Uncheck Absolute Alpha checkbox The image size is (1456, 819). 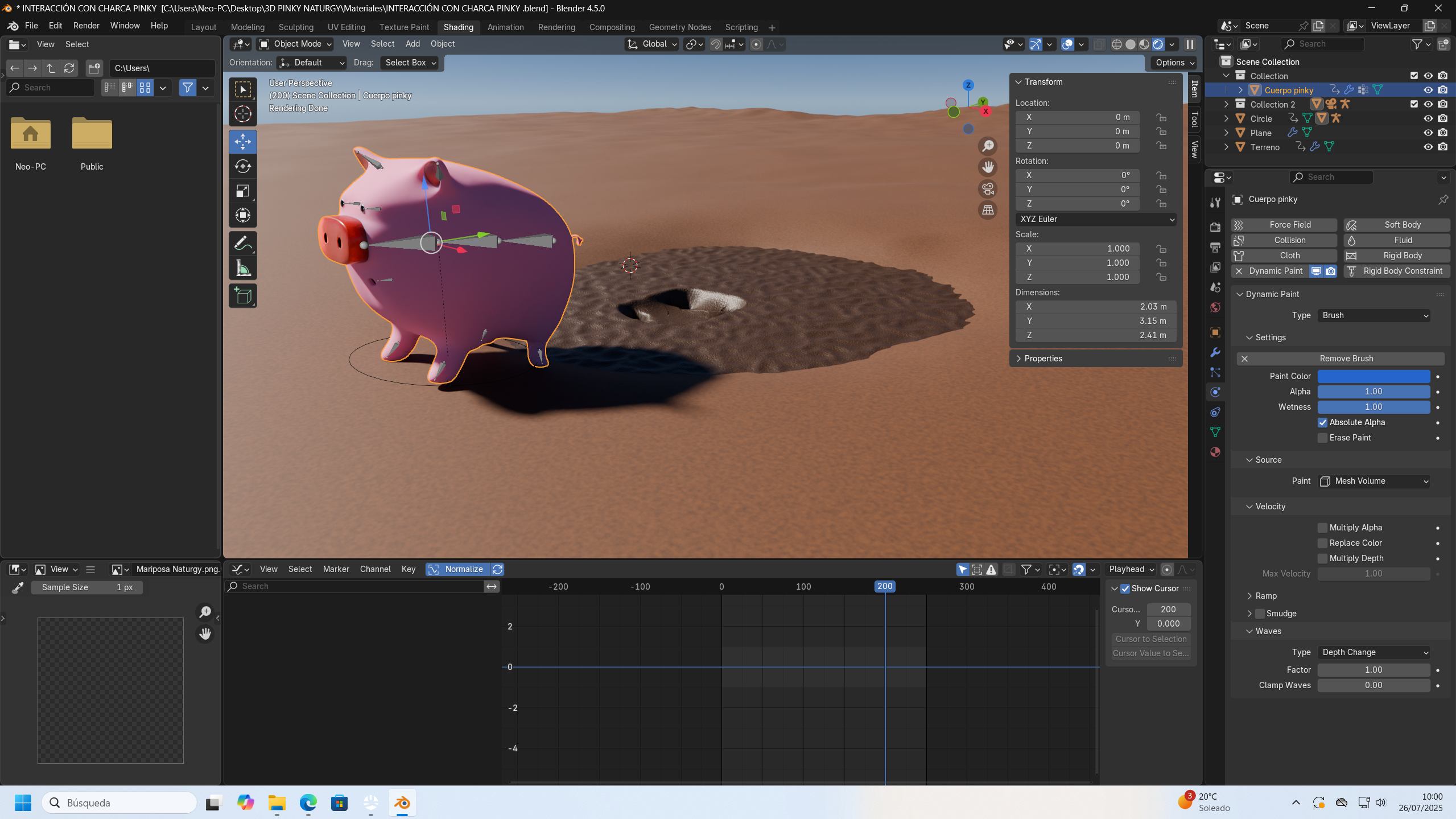[1323, 422]
